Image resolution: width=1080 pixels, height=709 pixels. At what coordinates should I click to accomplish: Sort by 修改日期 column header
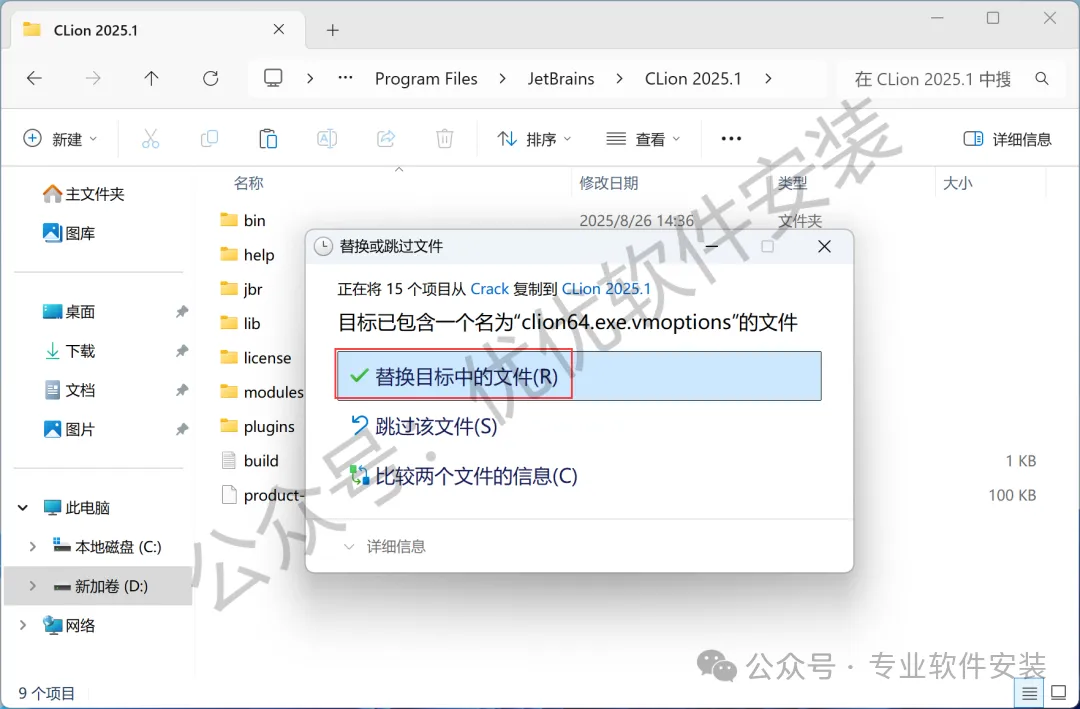click(608, 183)
